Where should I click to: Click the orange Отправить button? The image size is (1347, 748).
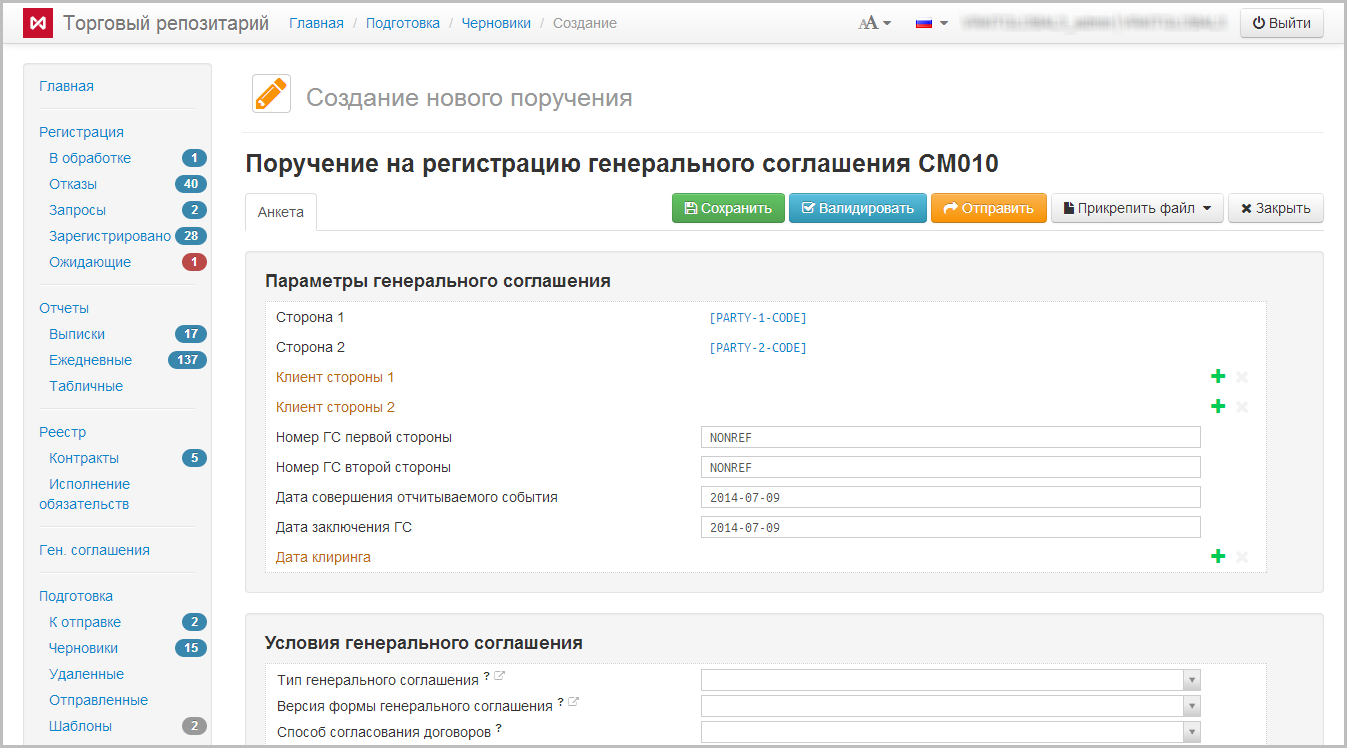pyautogui.click(x=988, y=208)
